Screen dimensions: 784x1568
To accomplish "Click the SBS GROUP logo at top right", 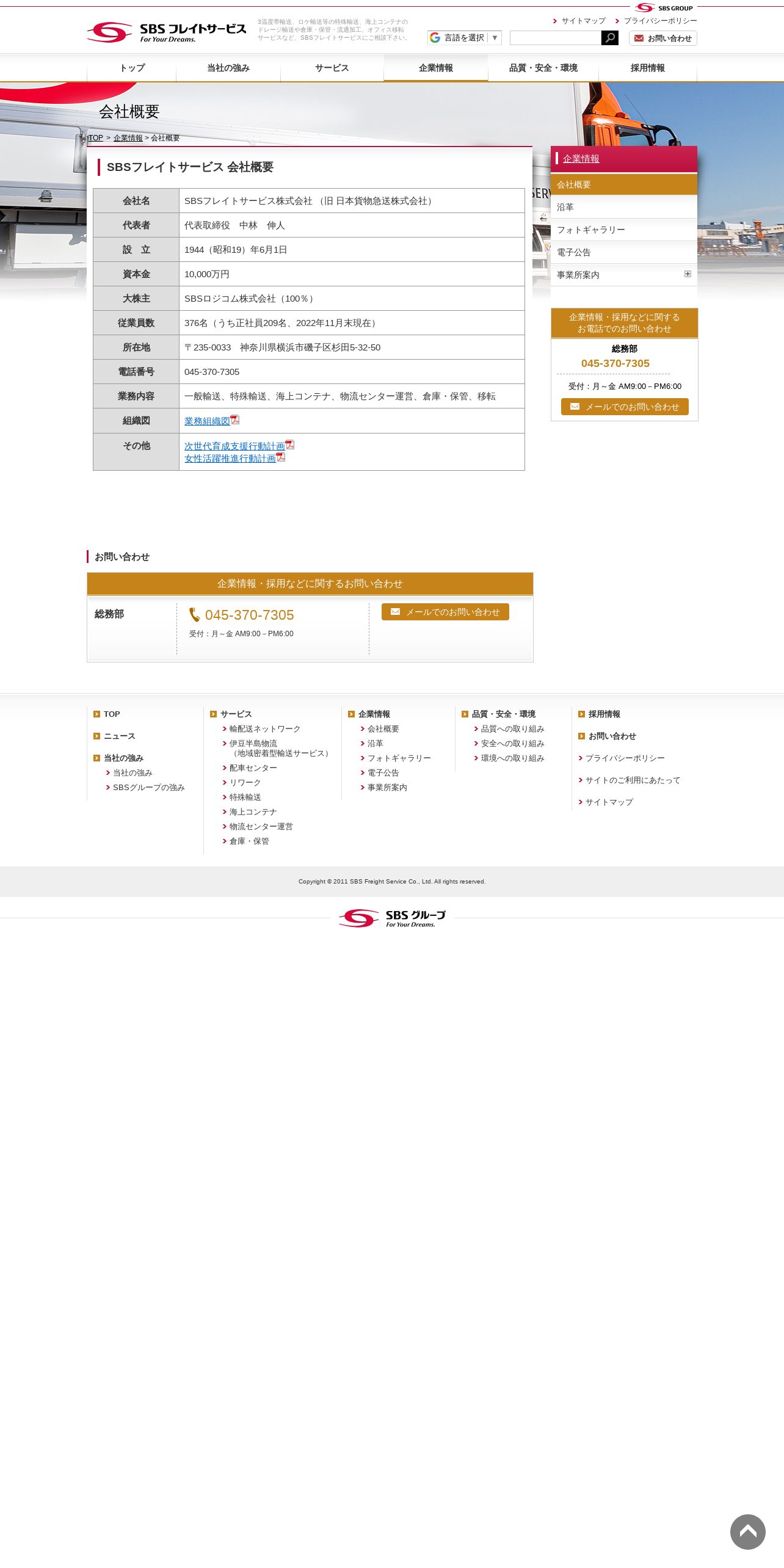I will coord(664,8).
